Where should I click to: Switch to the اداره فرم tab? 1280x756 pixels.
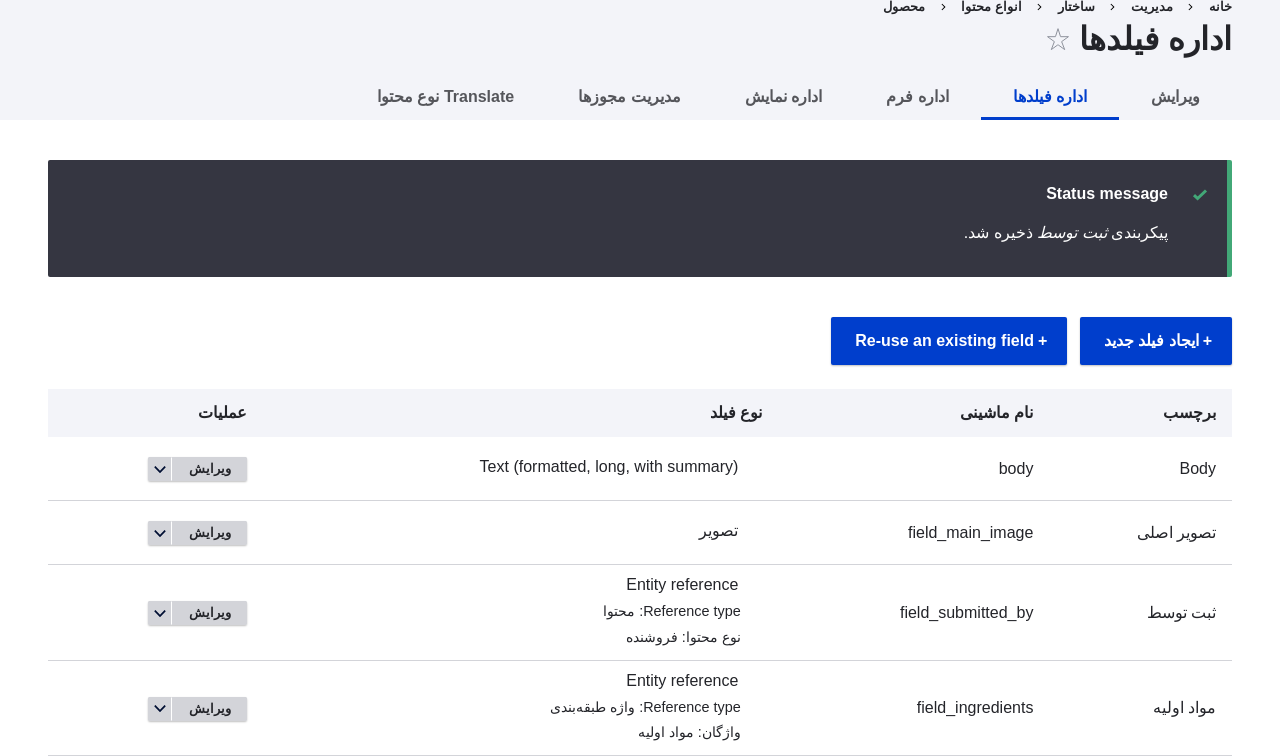tap(917, 95)
